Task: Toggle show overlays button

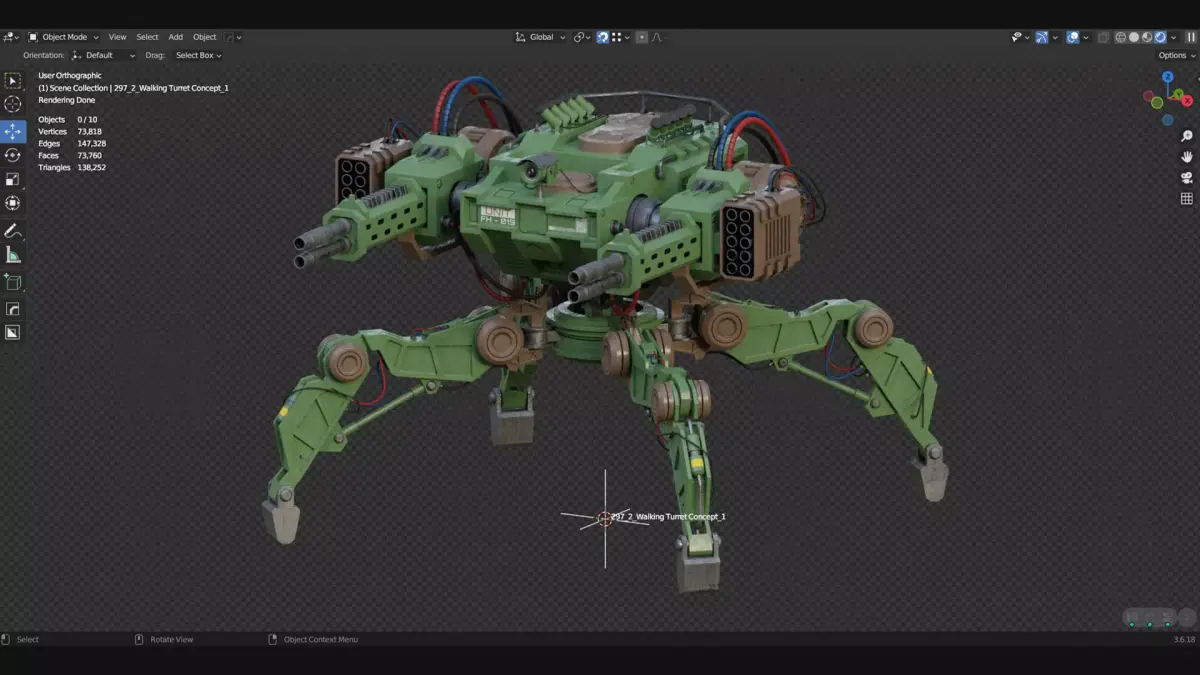Action: click(1073, 37)
